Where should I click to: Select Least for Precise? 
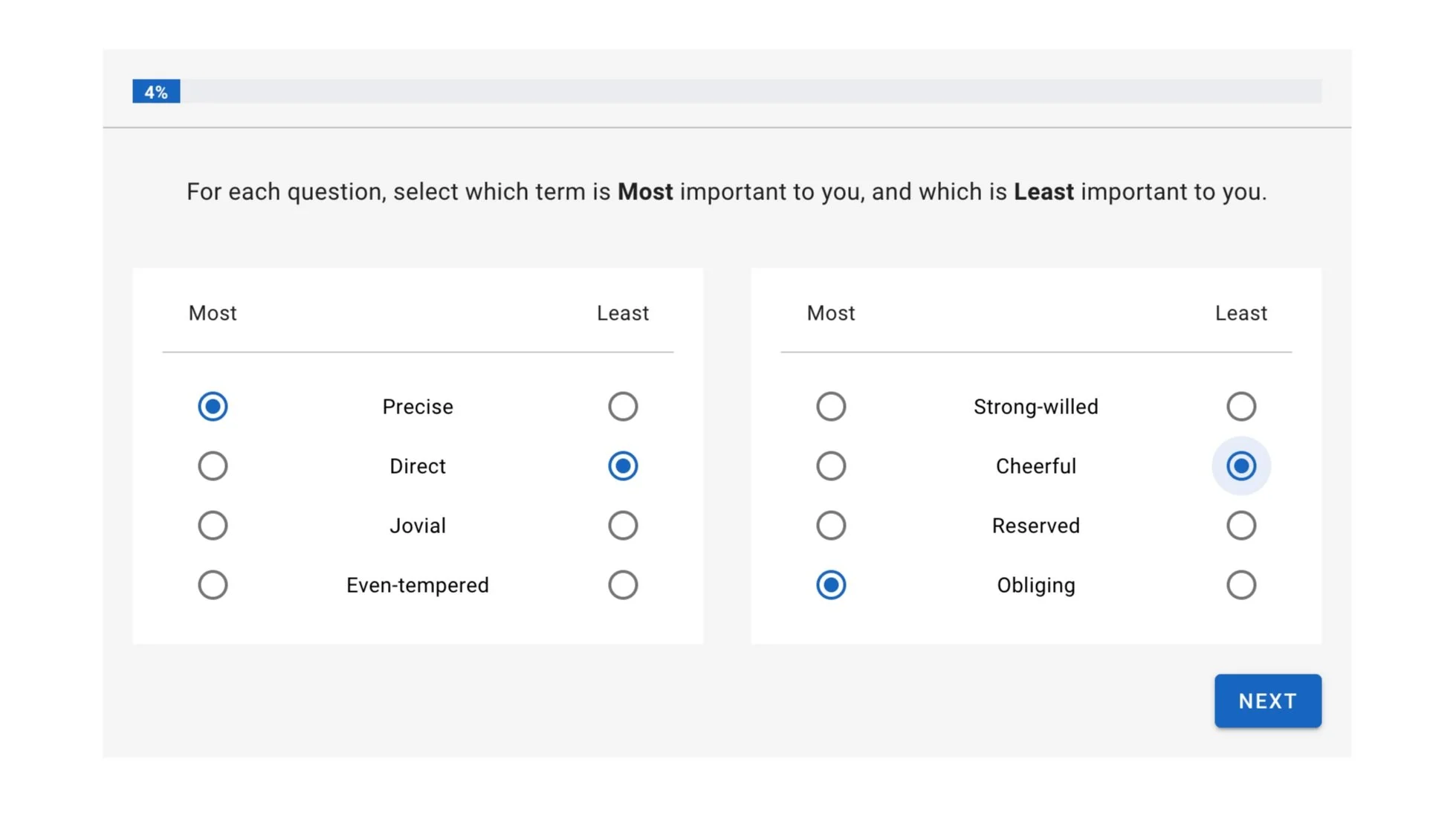tap(623, 407)
